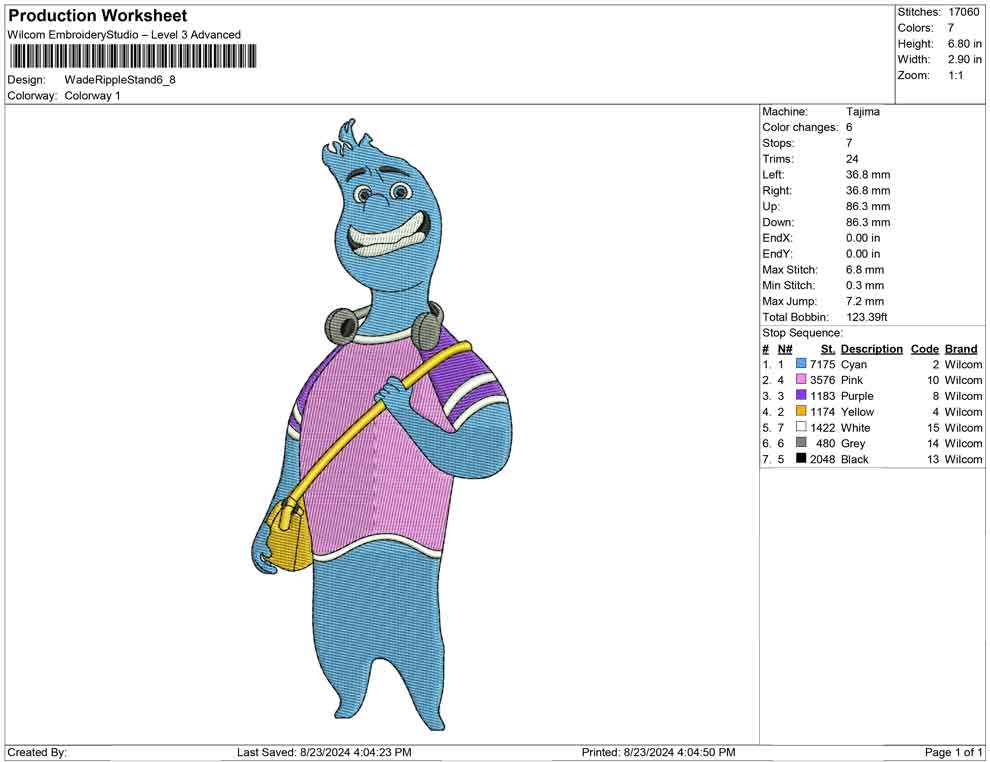Click the Zoom value '1:1'
Viewport: 990px width, 762px height.
pyautogui.click(x=955, y=75)
